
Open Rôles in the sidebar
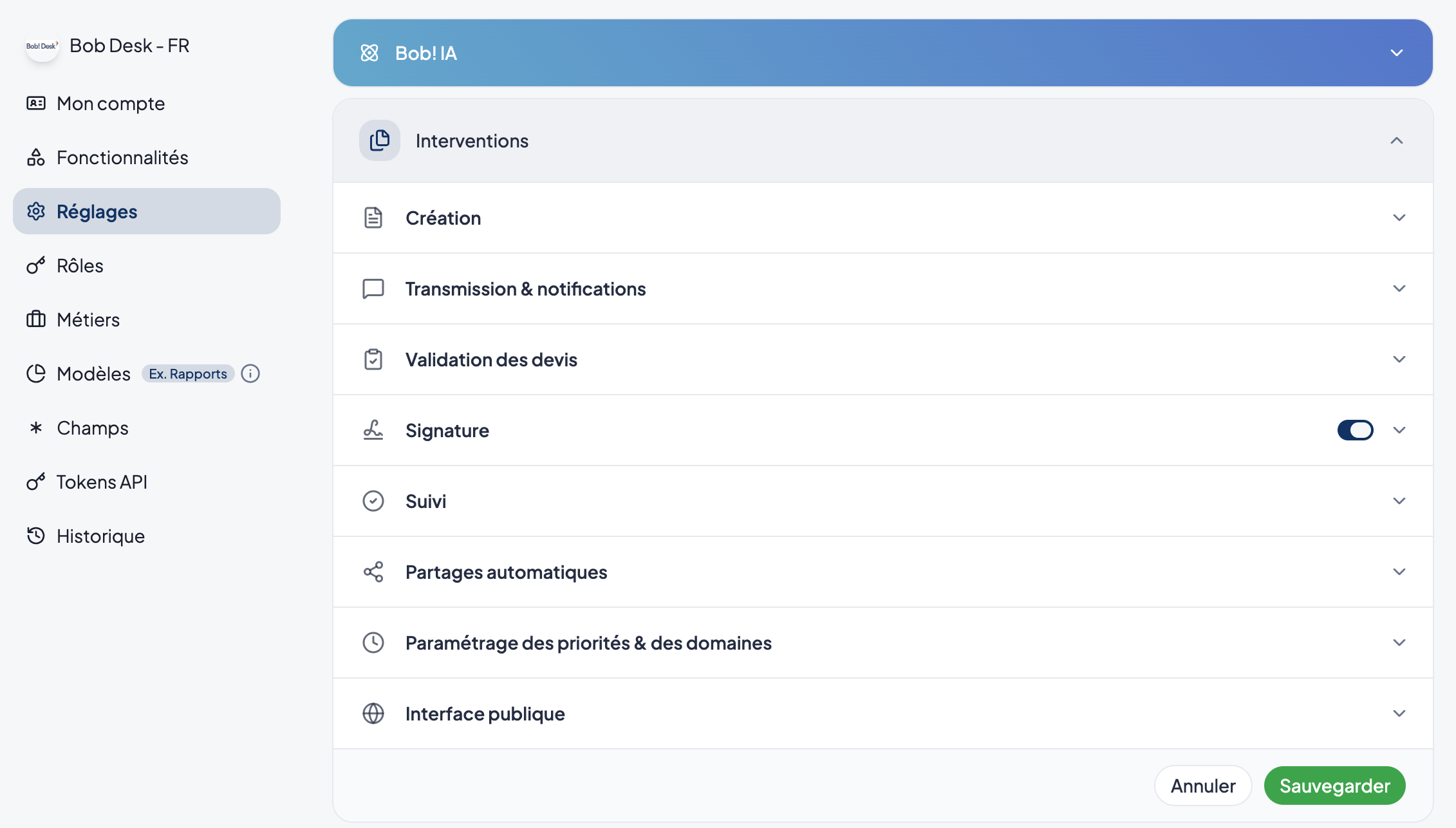click(147, 265)
